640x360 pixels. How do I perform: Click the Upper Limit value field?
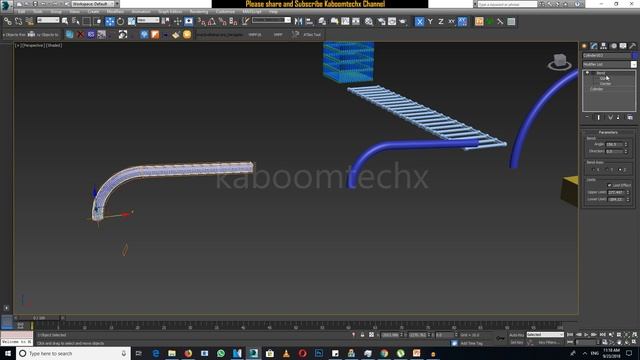pyautogui.click(x=616, y=192)
